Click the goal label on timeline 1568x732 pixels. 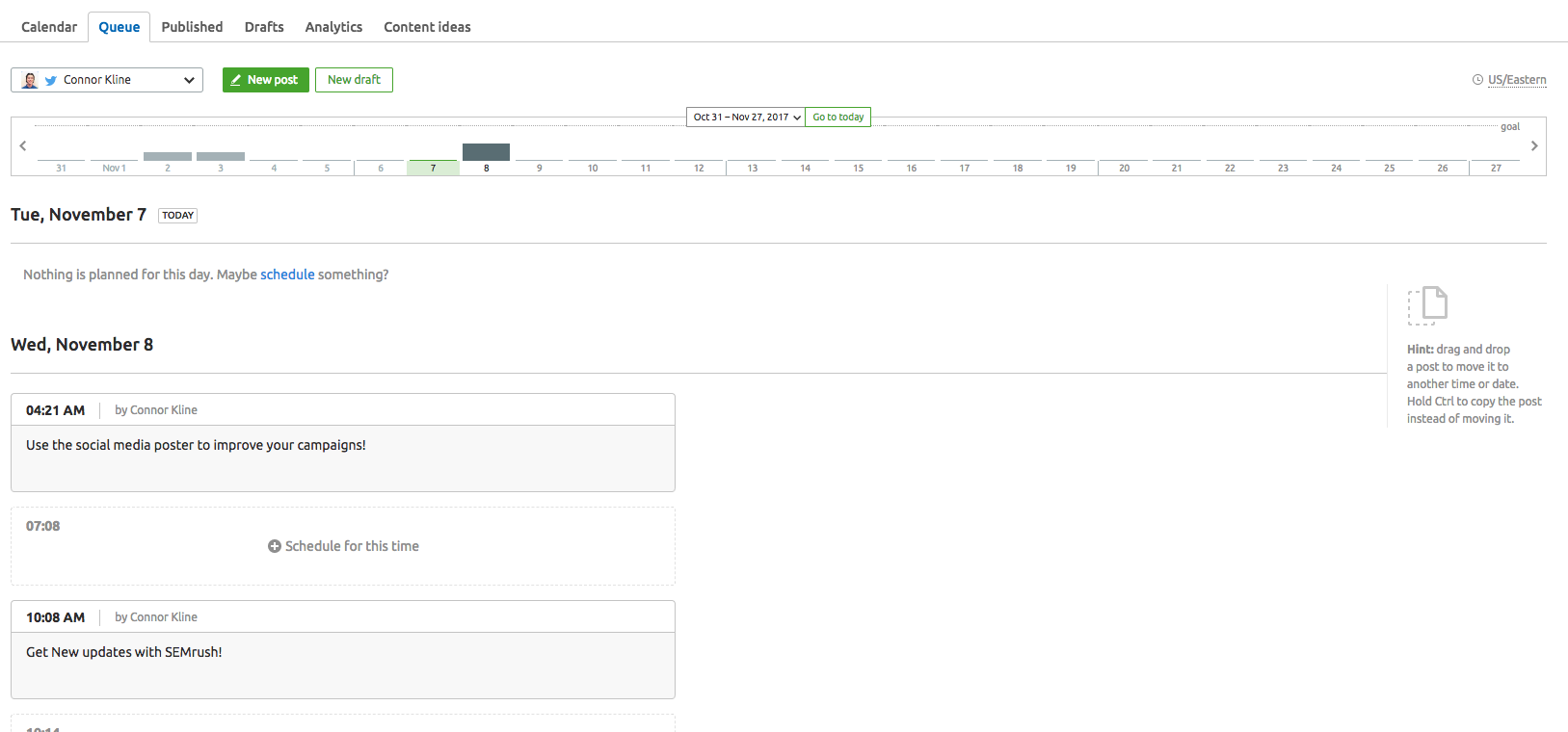tap(1510, 126)
